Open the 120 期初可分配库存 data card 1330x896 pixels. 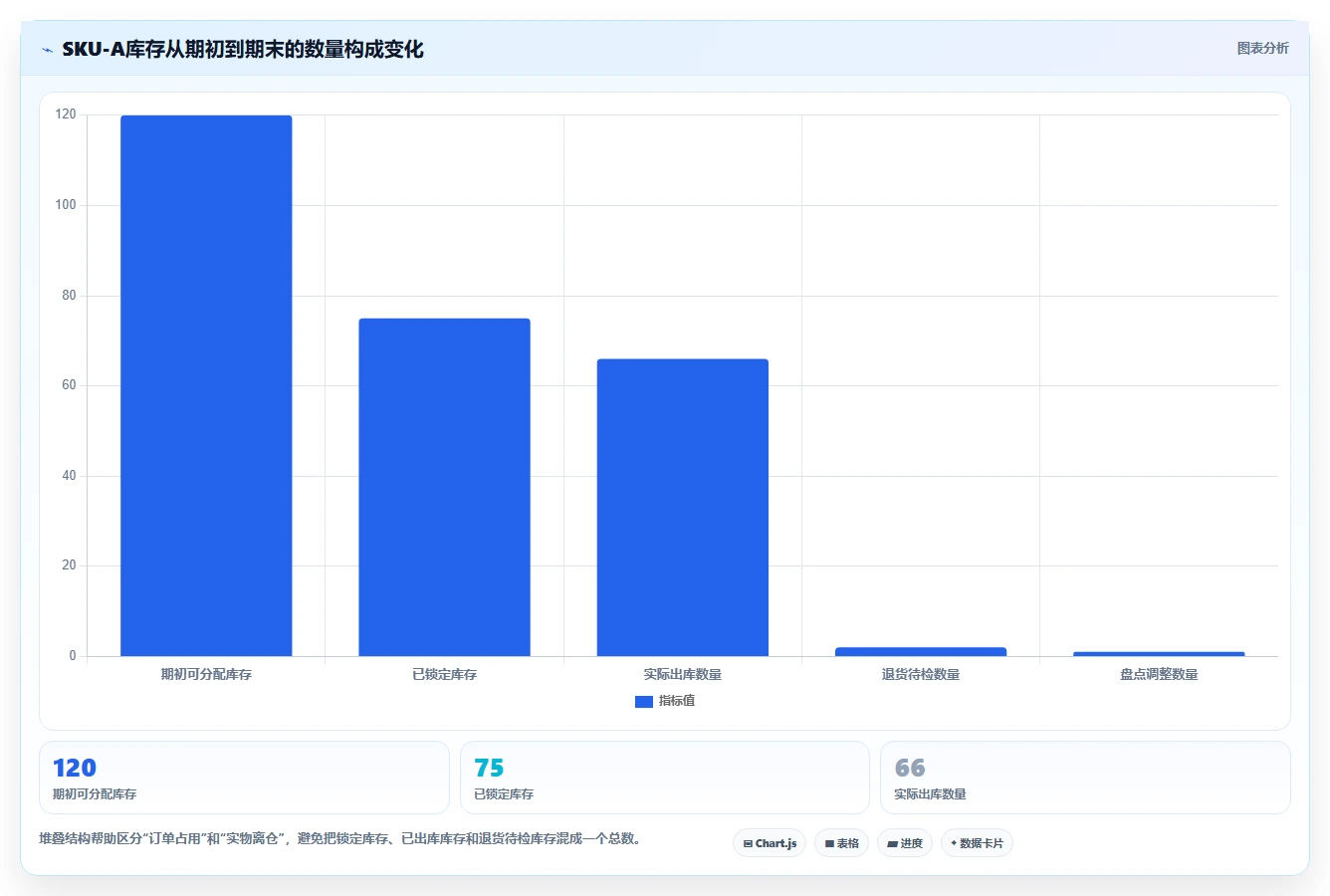(244, 778)
